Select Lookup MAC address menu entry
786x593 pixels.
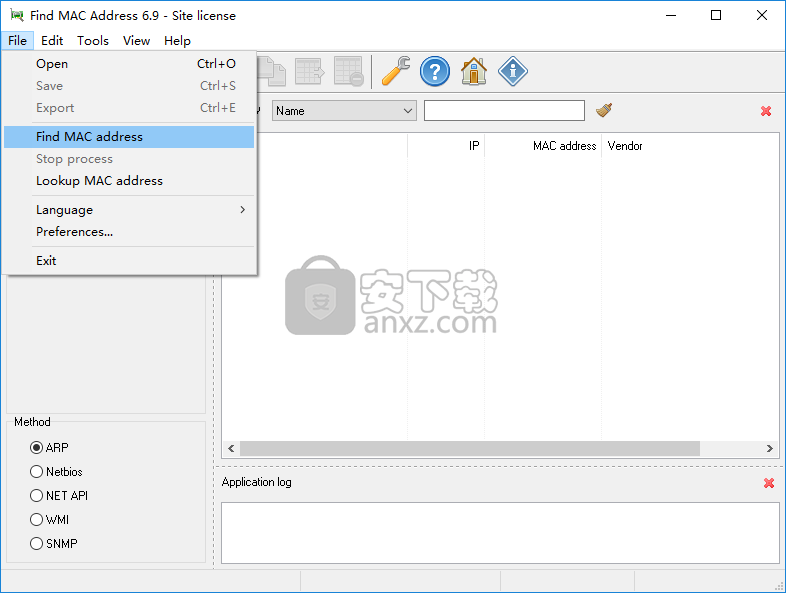[x=129, y=180]
